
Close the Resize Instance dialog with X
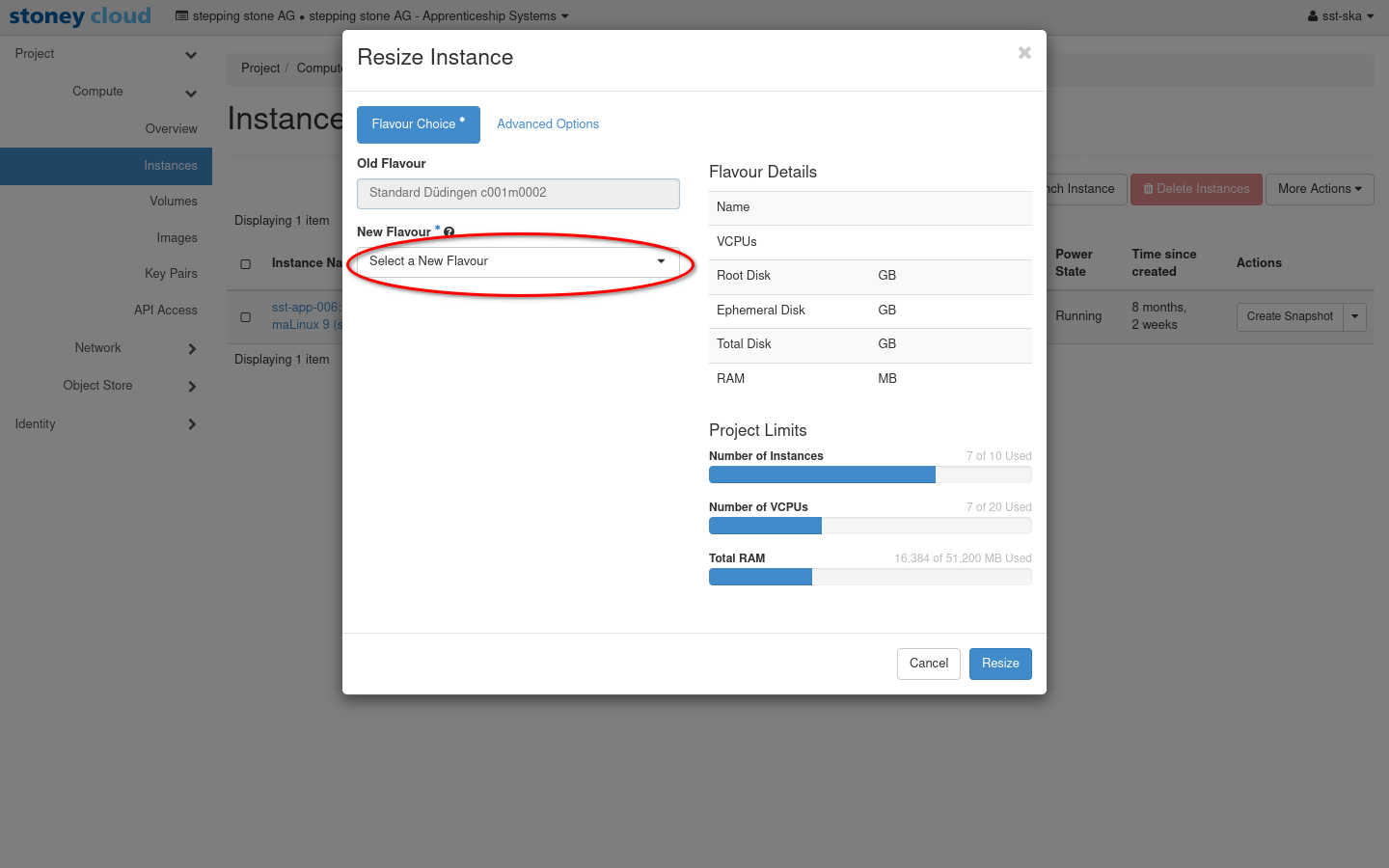[x=1024, y=53]
